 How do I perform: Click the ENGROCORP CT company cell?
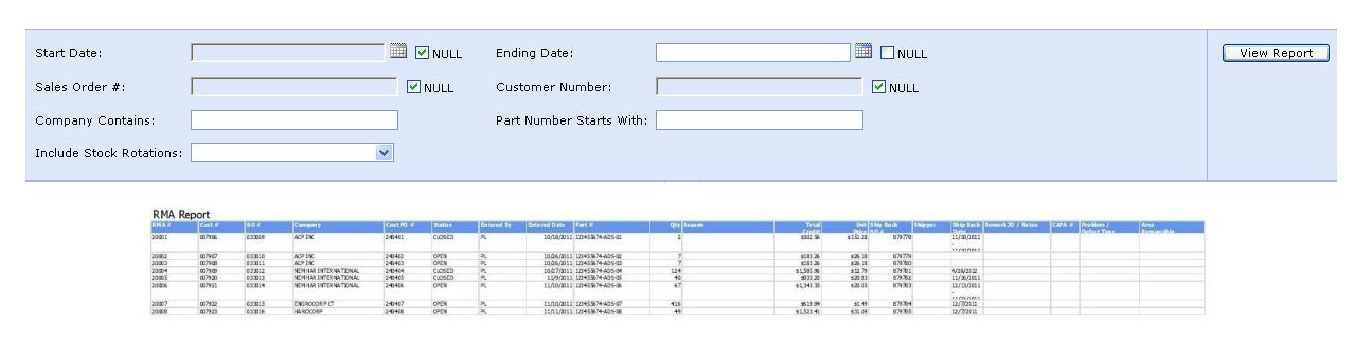click(x=338, y=303)
